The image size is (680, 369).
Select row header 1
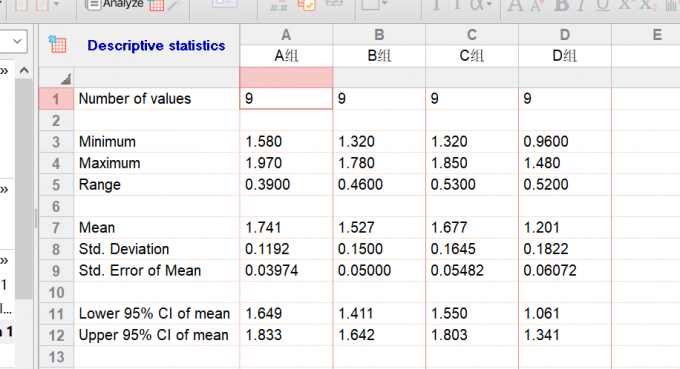pyautogui.click(x=56, y=99)
